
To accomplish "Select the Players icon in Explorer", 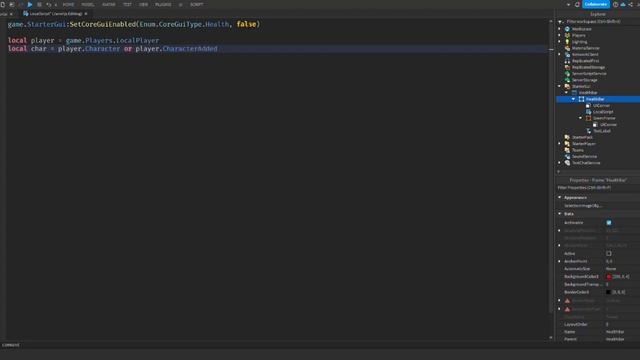I will (x=567, y=36).
